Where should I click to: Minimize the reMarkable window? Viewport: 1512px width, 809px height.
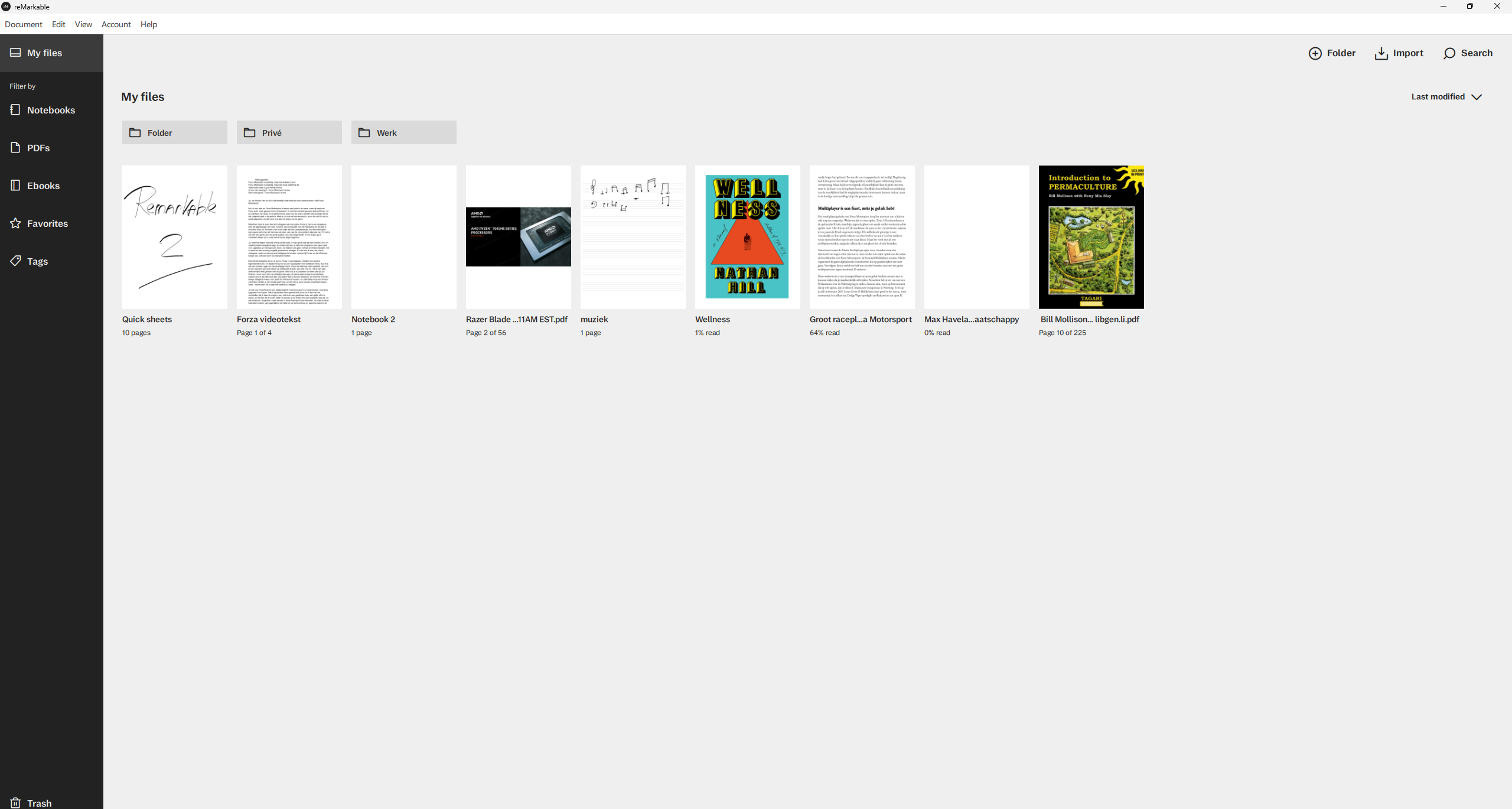[x=1443, y=7]
